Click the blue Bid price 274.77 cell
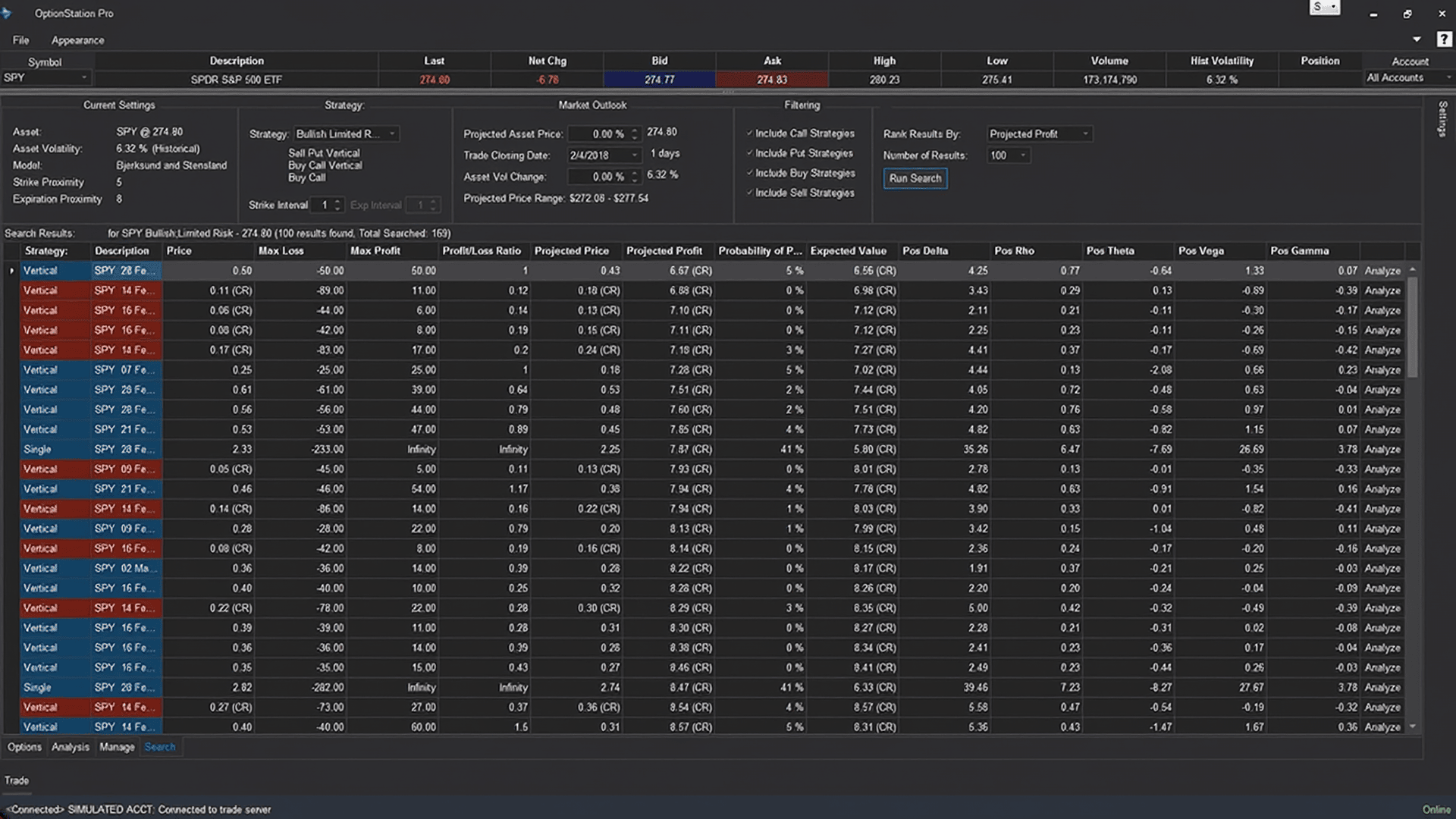Screen dimensions: 1456x819 coord(660,80)
